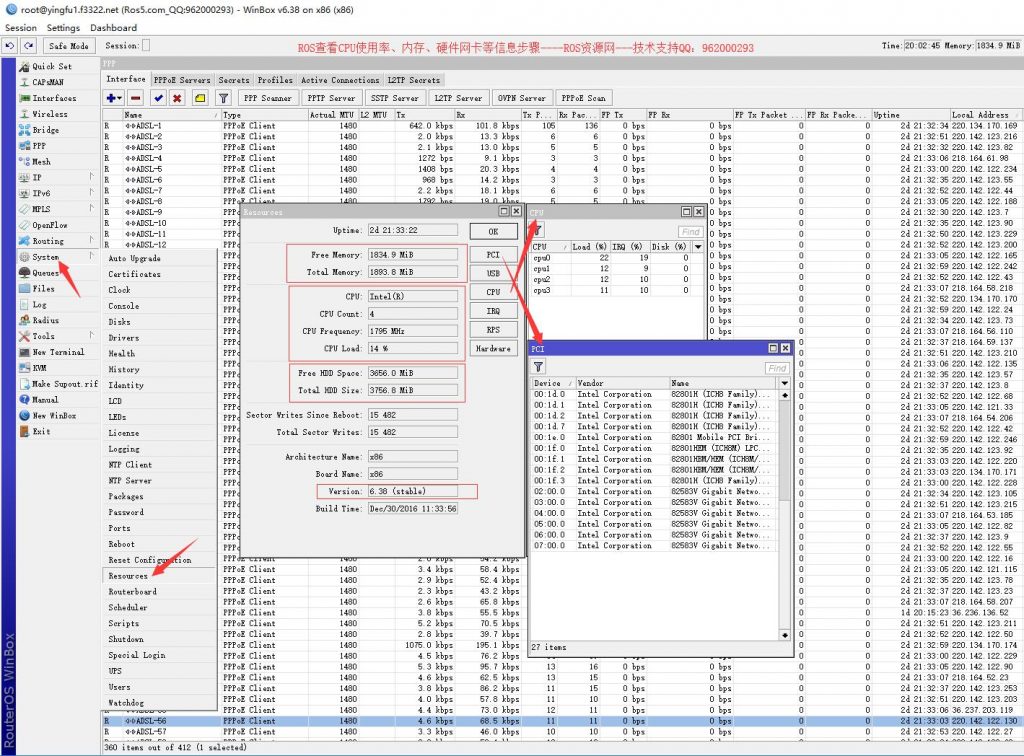The image size is (1024, 756).
Task: Open column dropdown in CPU window
Action: tap(698, 247)
